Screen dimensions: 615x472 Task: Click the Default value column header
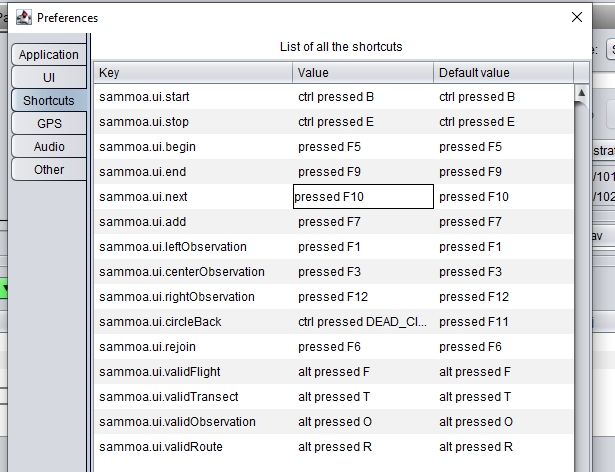(504, 73)
